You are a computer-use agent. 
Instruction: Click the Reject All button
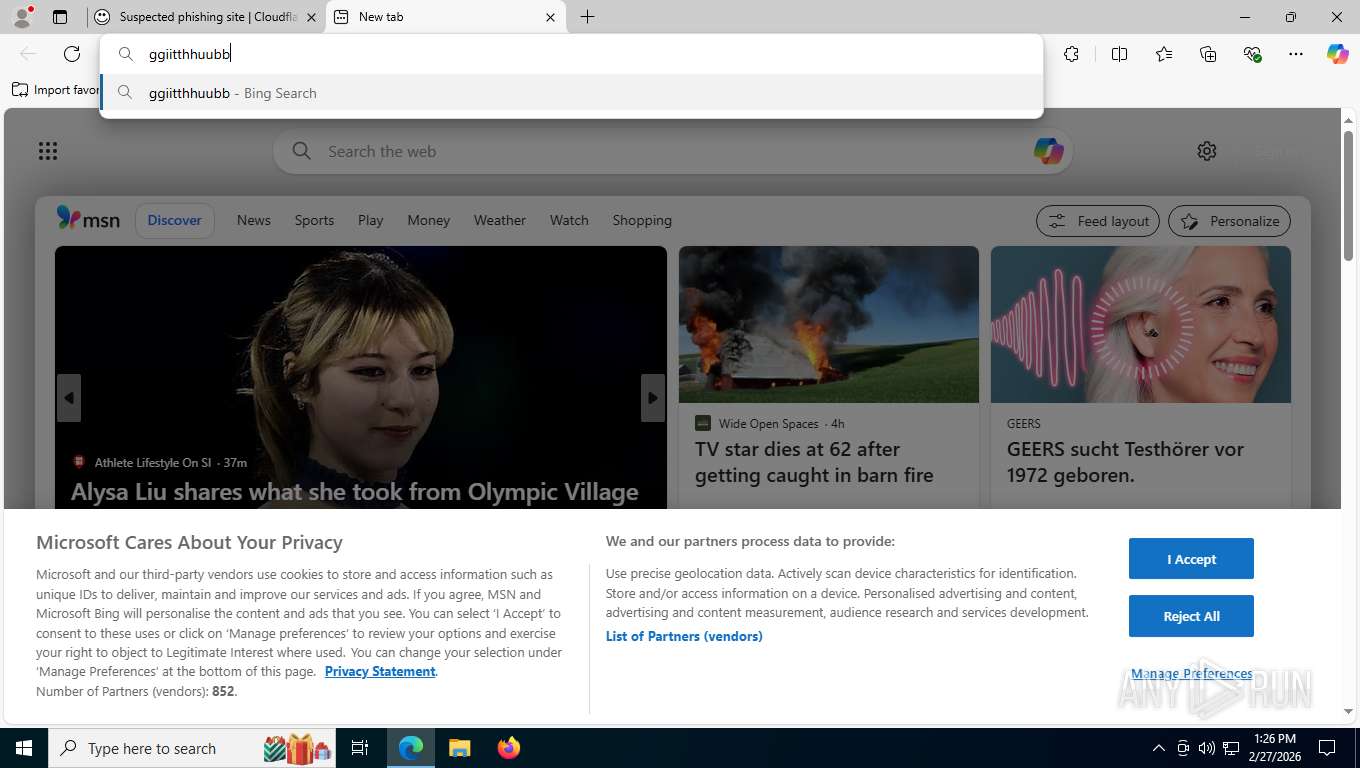click(x=1191, y=616)
